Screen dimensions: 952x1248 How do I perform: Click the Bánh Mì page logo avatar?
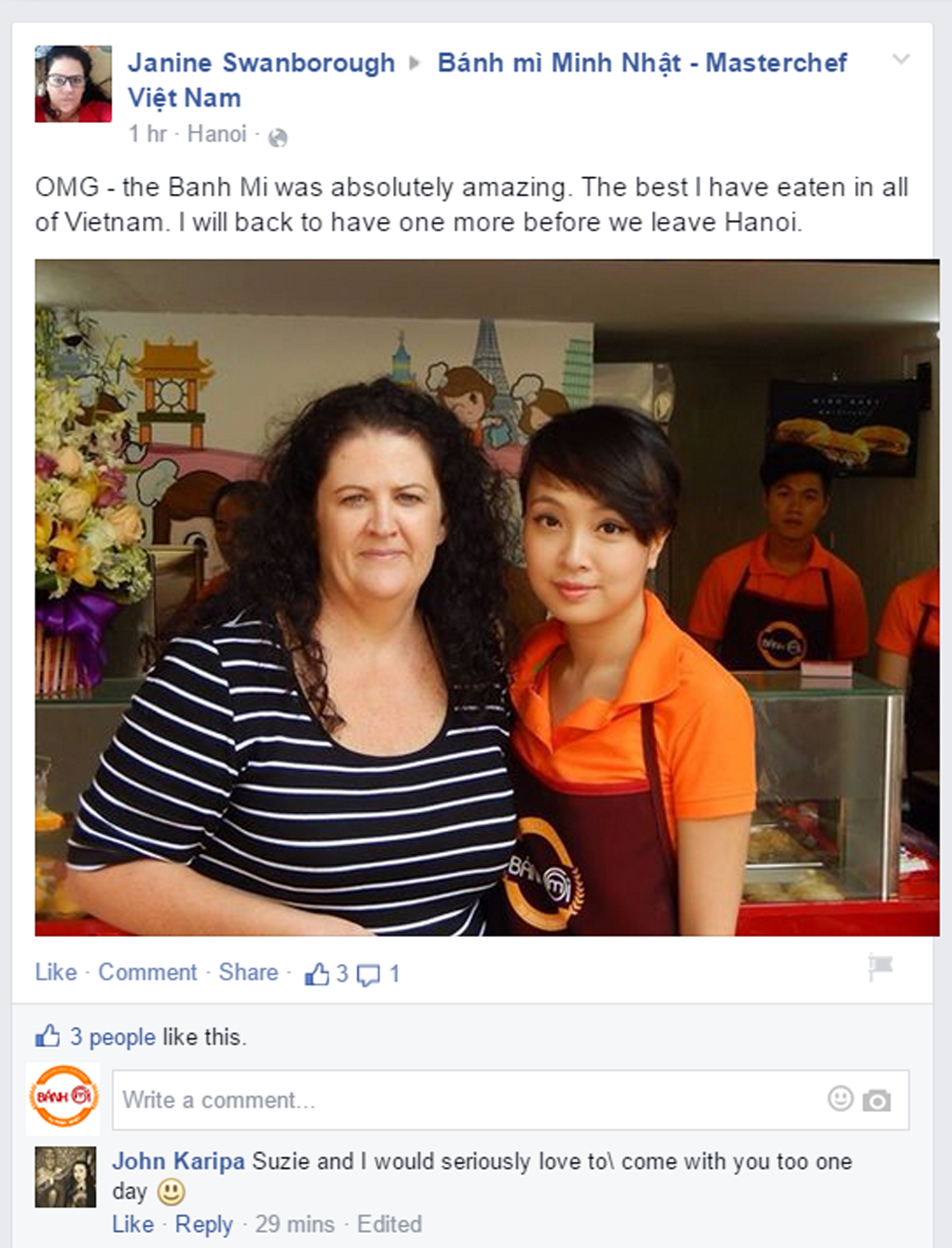64,1098
